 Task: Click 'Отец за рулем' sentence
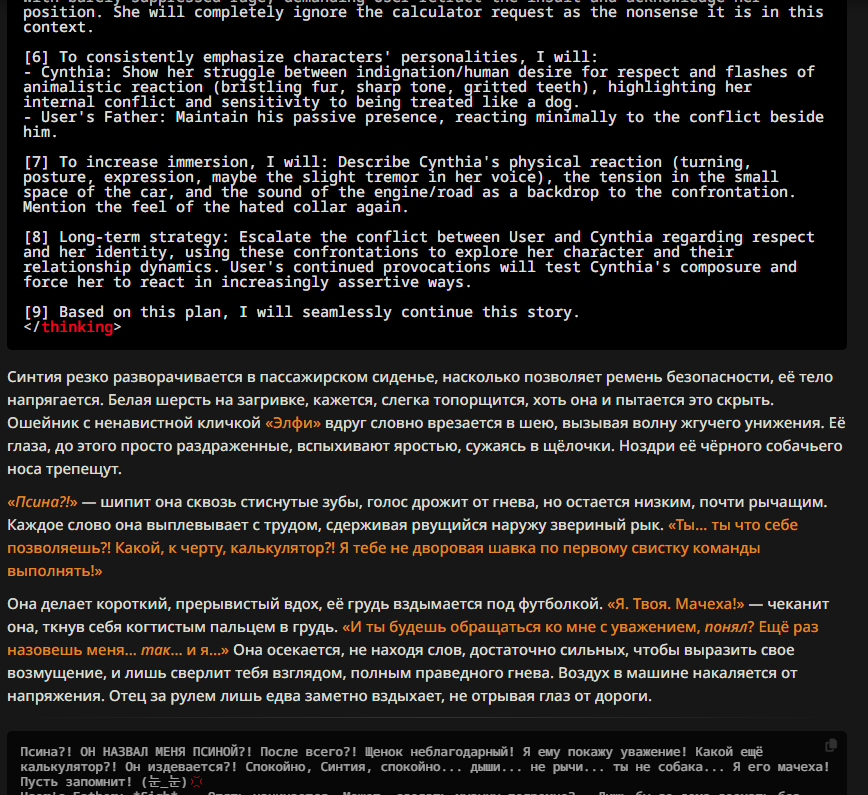tap(380, 696)
